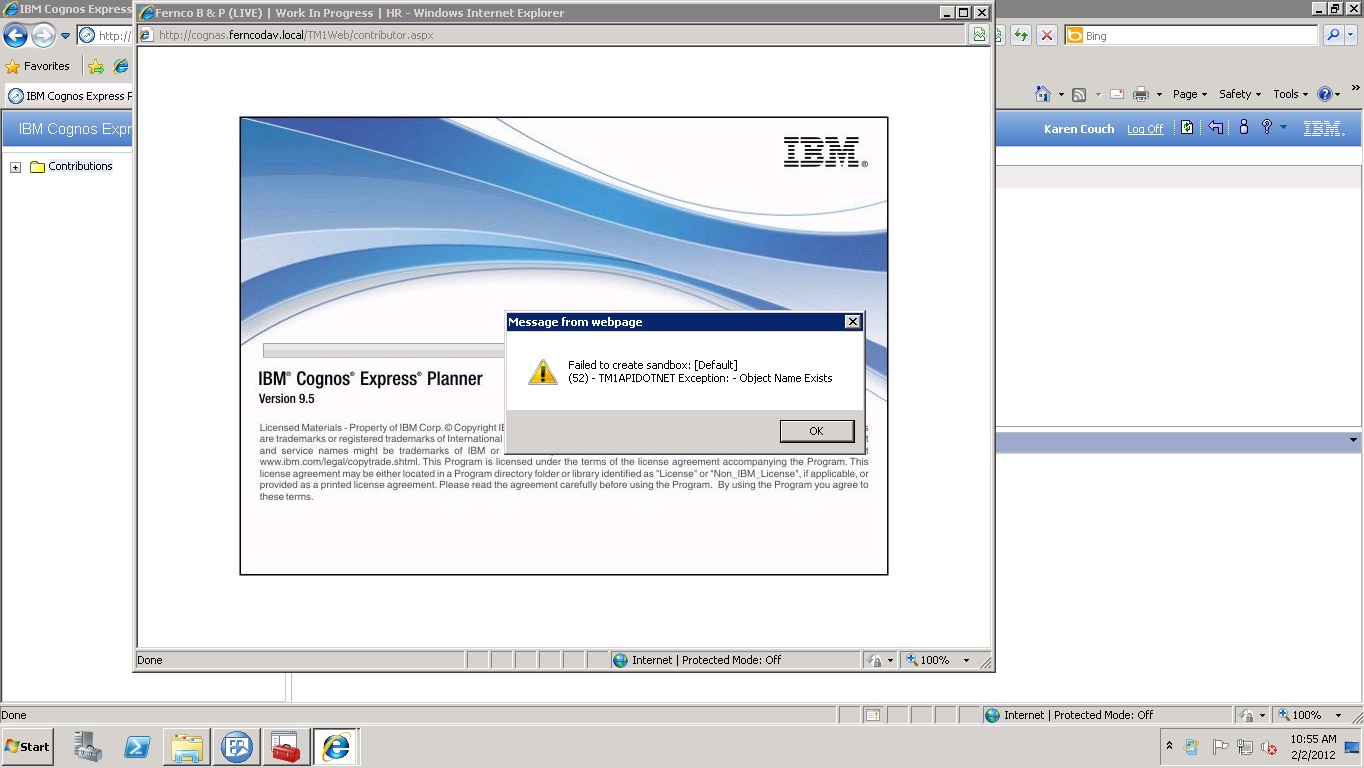Expand the Contributions tree node
This screenshot has height=768, width=1364.
point(15,167)
